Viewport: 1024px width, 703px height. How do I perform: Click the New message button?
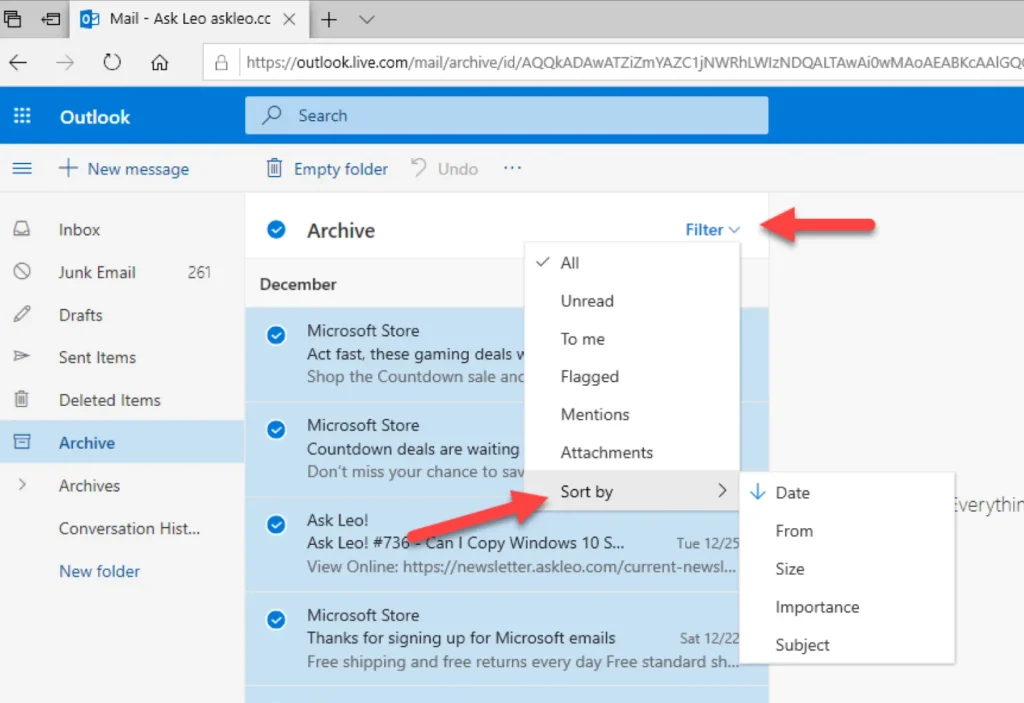[x=124, y=168]
